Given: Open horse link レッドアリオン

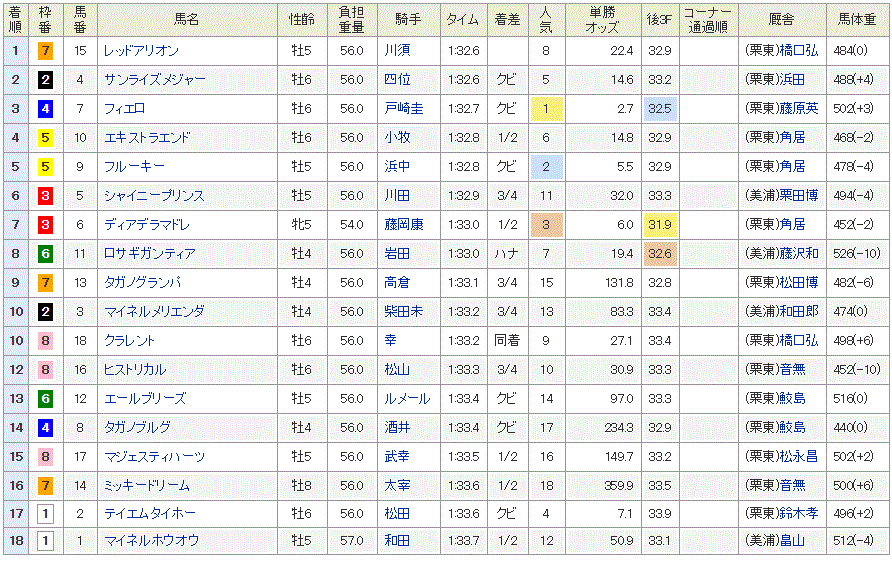Looking at the screenshot, I should pos(141,51).
